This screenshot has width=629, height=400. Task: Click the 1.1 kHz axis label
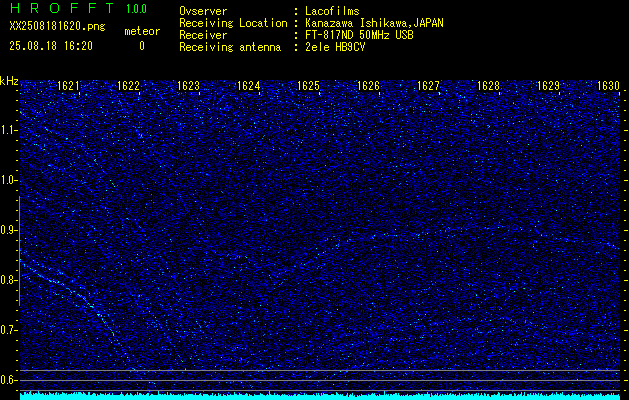pos(7,130)
